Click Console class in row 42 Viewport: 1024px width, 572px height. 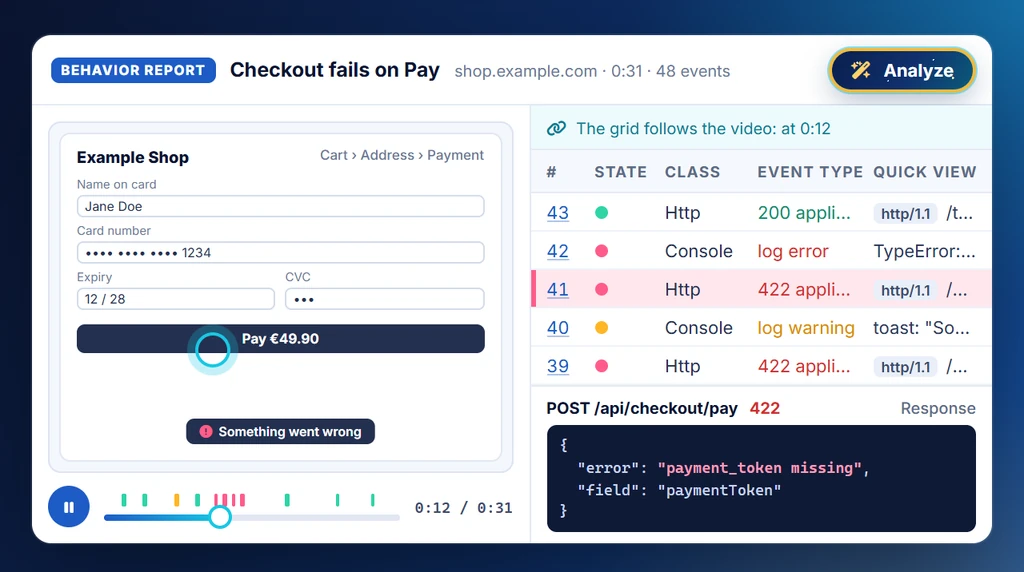(699, 251)
